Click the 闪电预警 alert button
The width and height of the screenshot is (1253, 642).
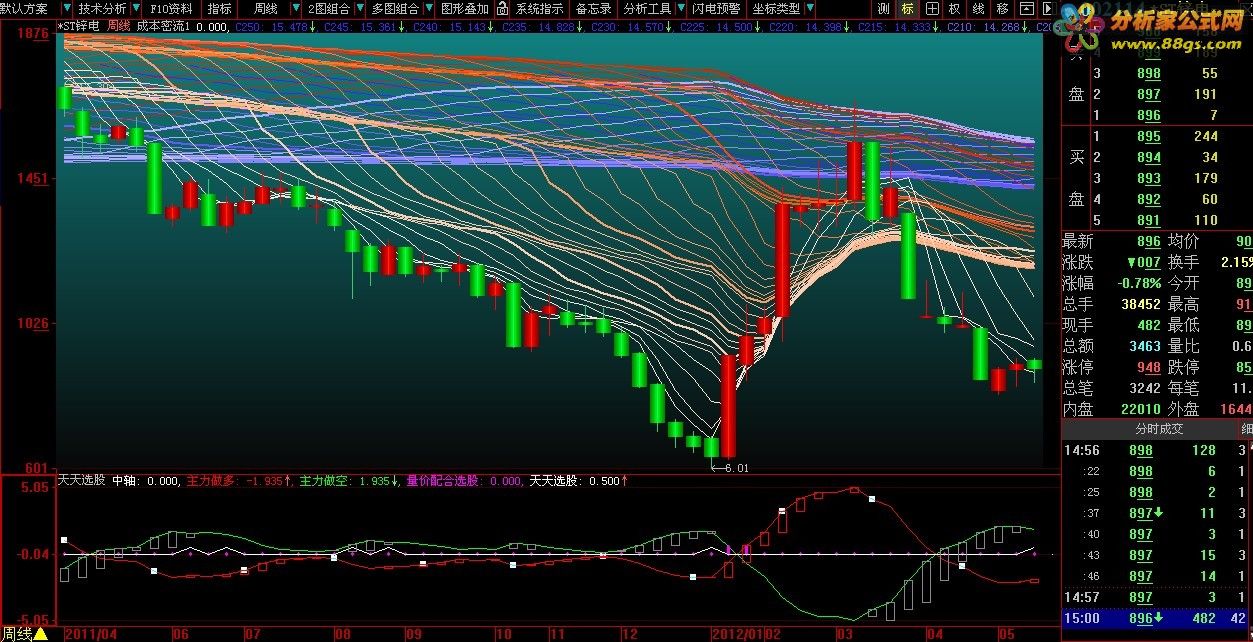(x=716, y=9)
